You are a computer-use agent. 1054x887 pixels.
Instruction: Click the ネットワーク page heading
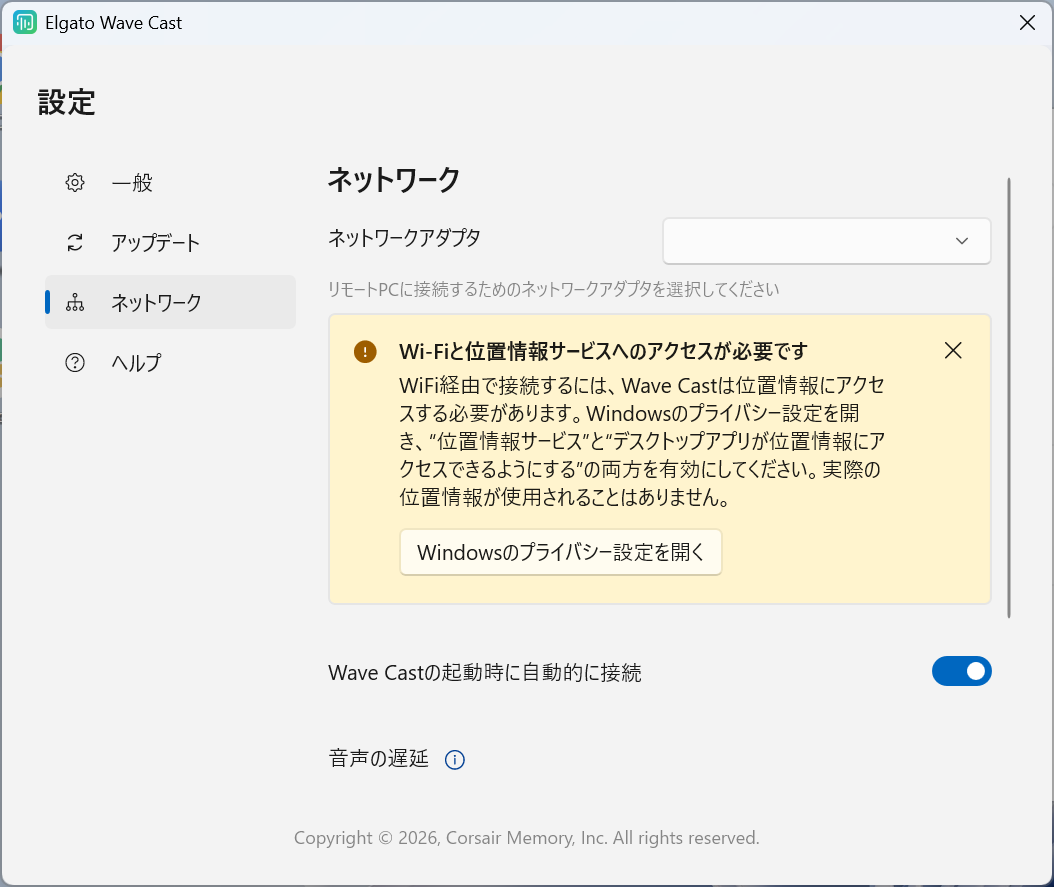[394, 180]
